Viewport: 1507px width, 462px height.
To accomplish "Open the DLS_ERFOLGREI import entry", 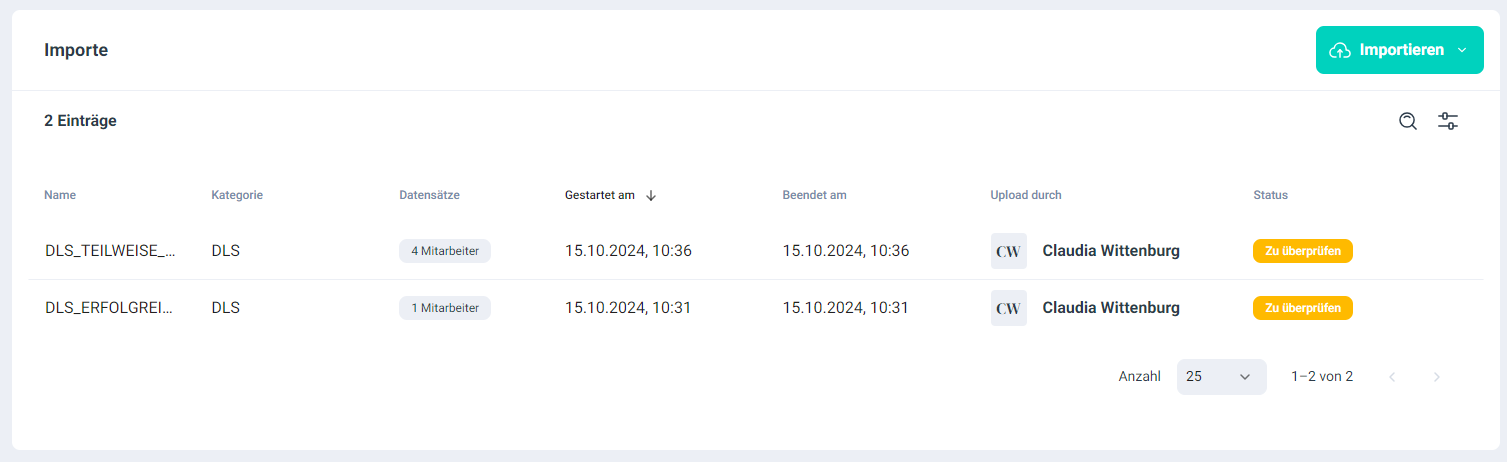I will pos(109,308).
